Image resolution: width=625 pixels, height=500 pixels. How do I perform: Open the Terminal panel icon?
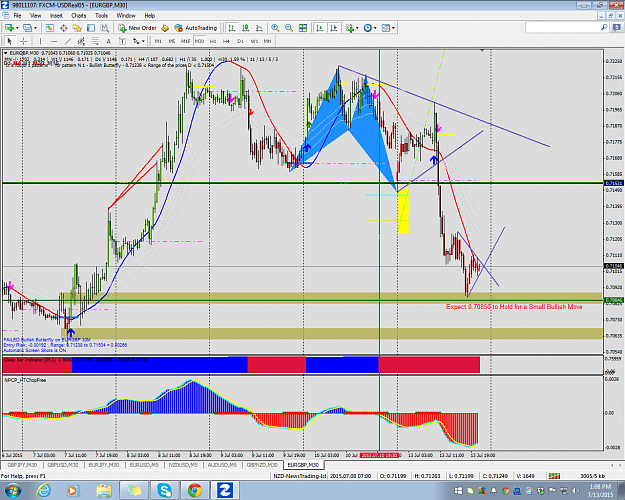point(91,28)
